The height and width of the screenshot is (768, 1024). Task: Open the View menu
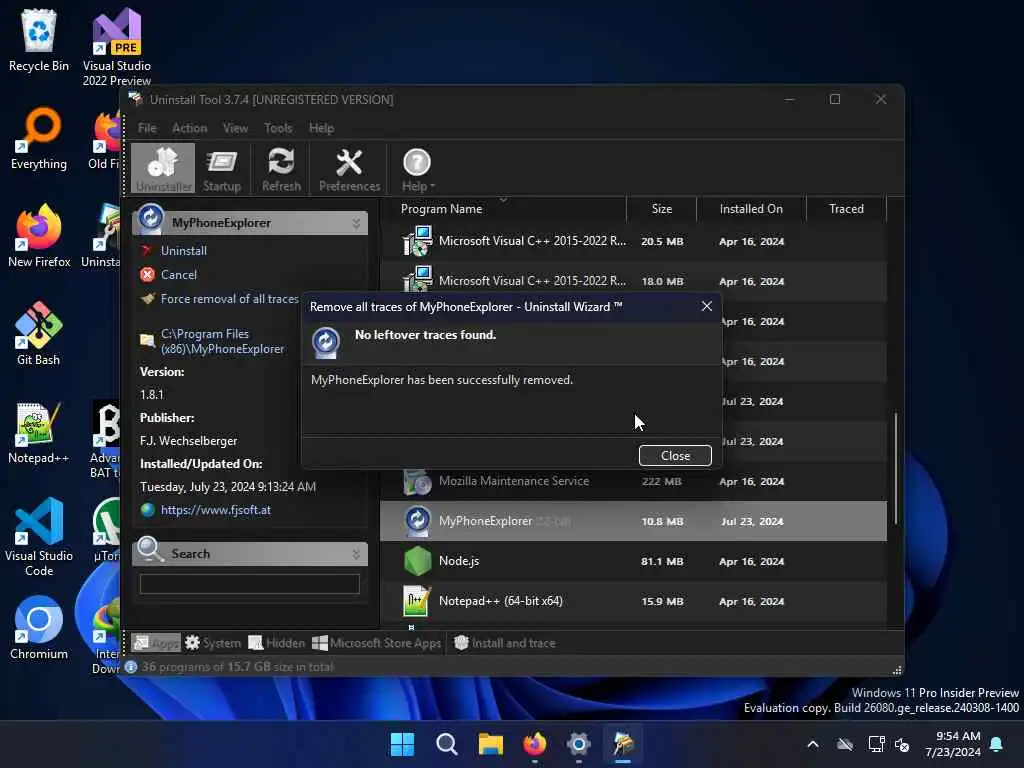235,128
